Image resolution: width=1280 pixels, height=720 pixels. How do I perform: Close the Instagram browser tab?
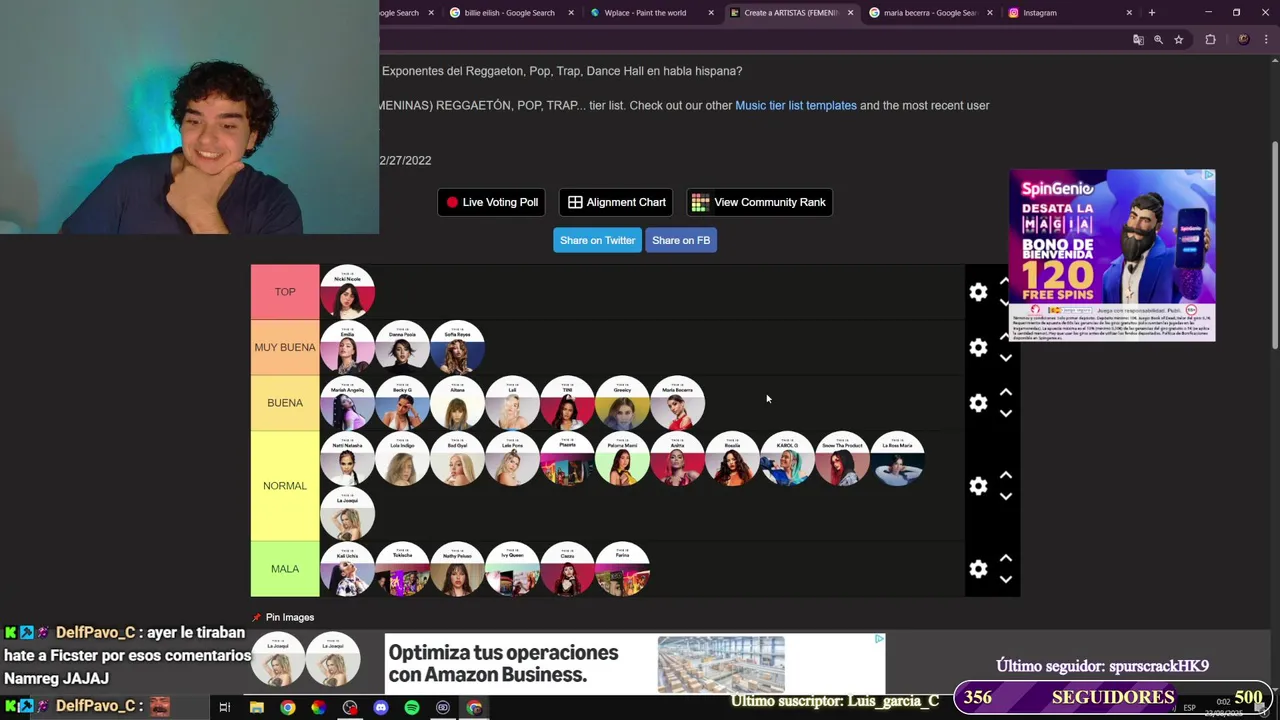(x=1129, y=13)
